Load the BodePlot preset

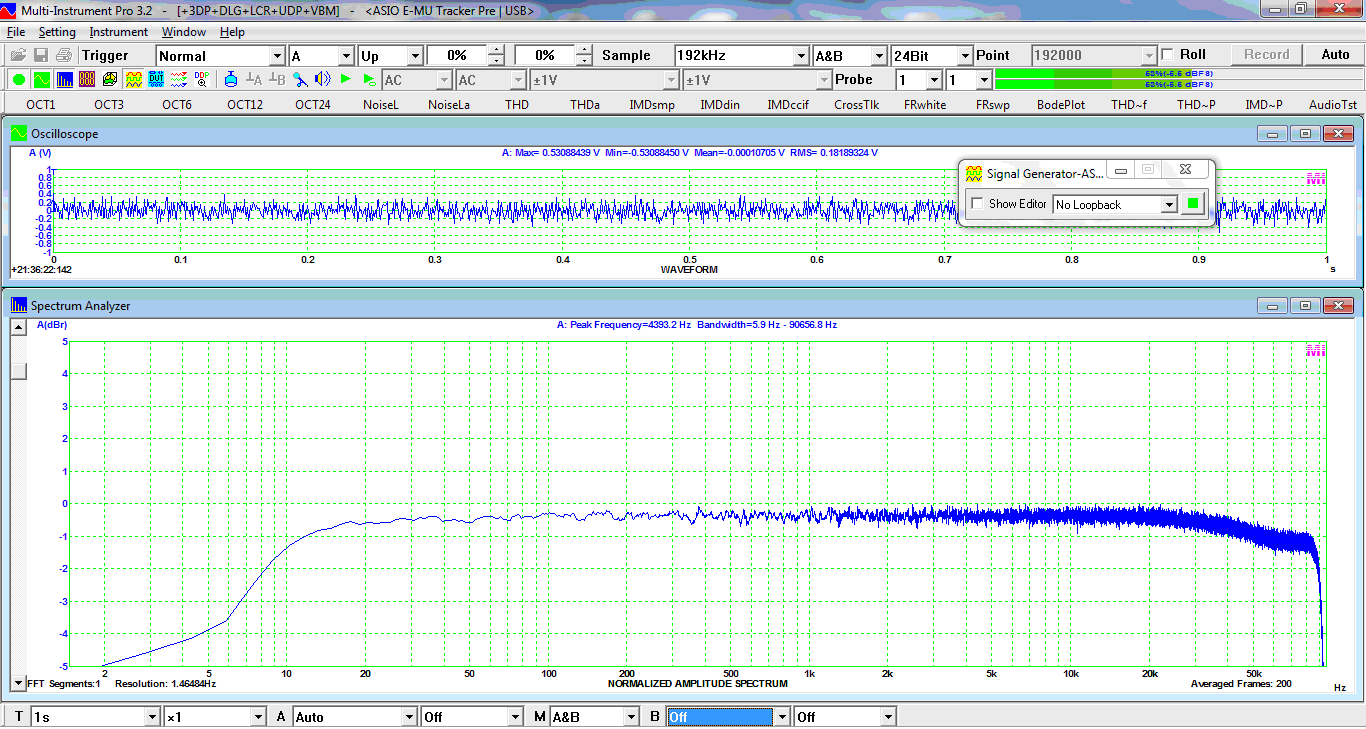coord(1061,104)
